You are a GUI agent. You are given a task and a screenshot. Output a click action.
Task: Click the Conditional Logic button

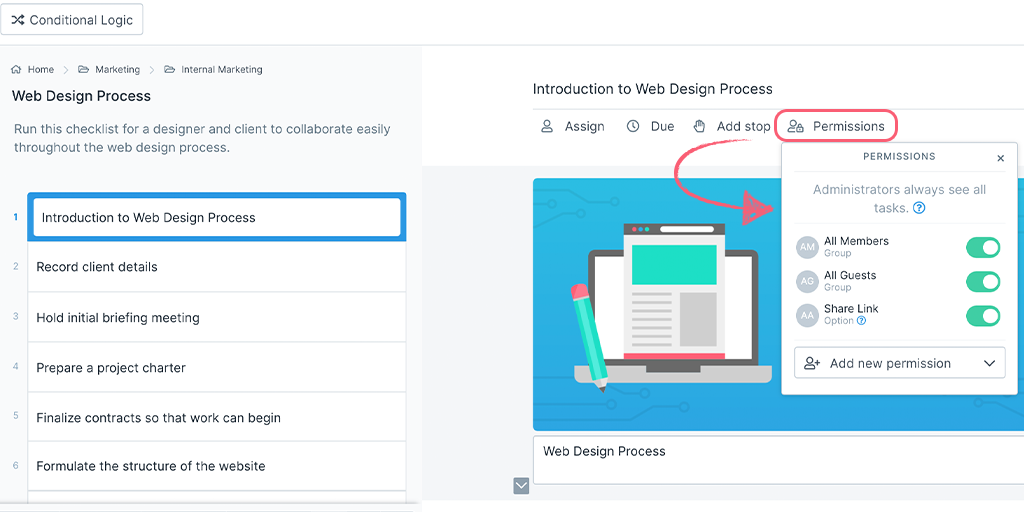pos(72,20)
